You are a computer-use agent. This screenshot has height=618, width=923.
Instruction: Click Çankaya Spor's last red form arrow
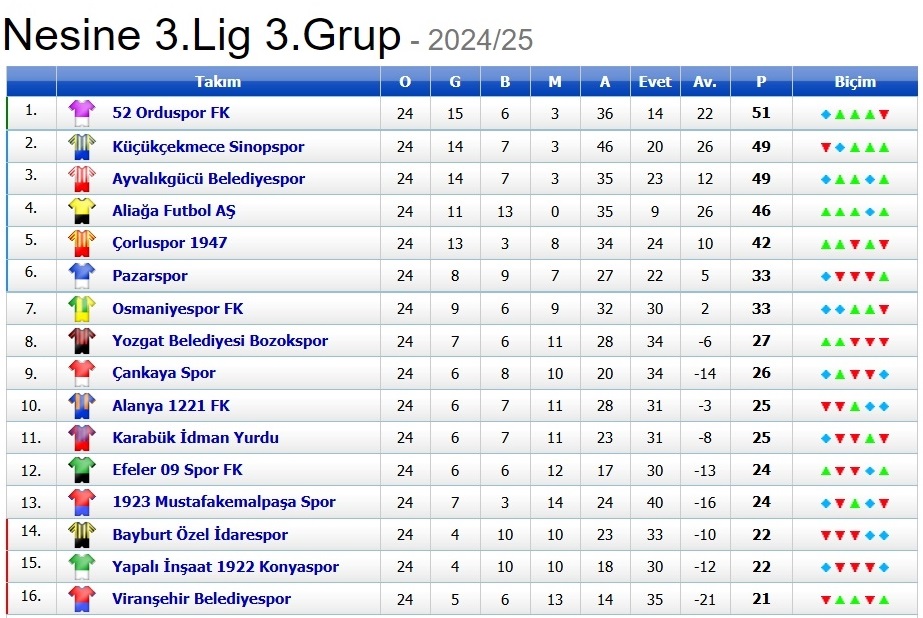(x=870, y=374)
